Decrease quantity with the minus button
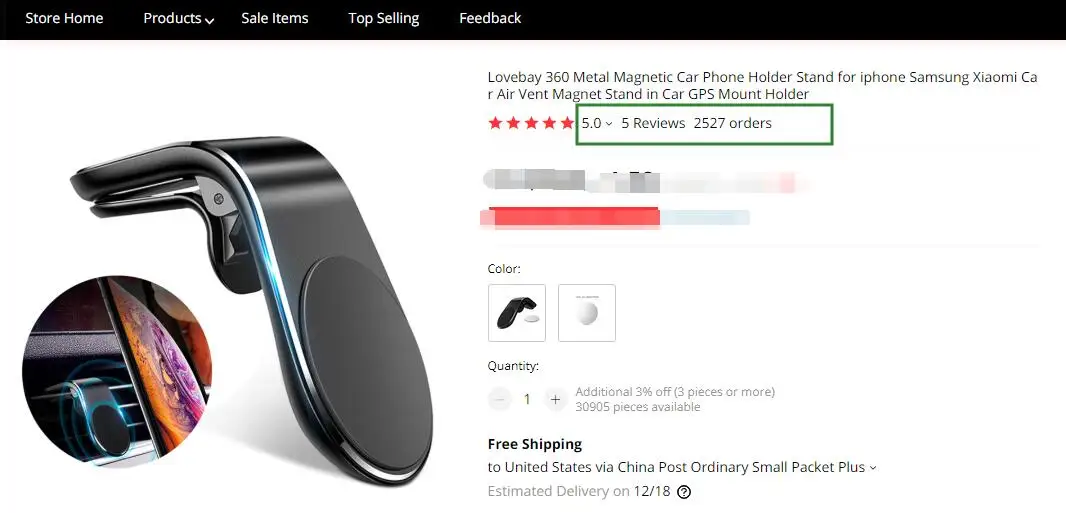The width and height of the screenshot is (1066, 513). click(x=499, y=400)
